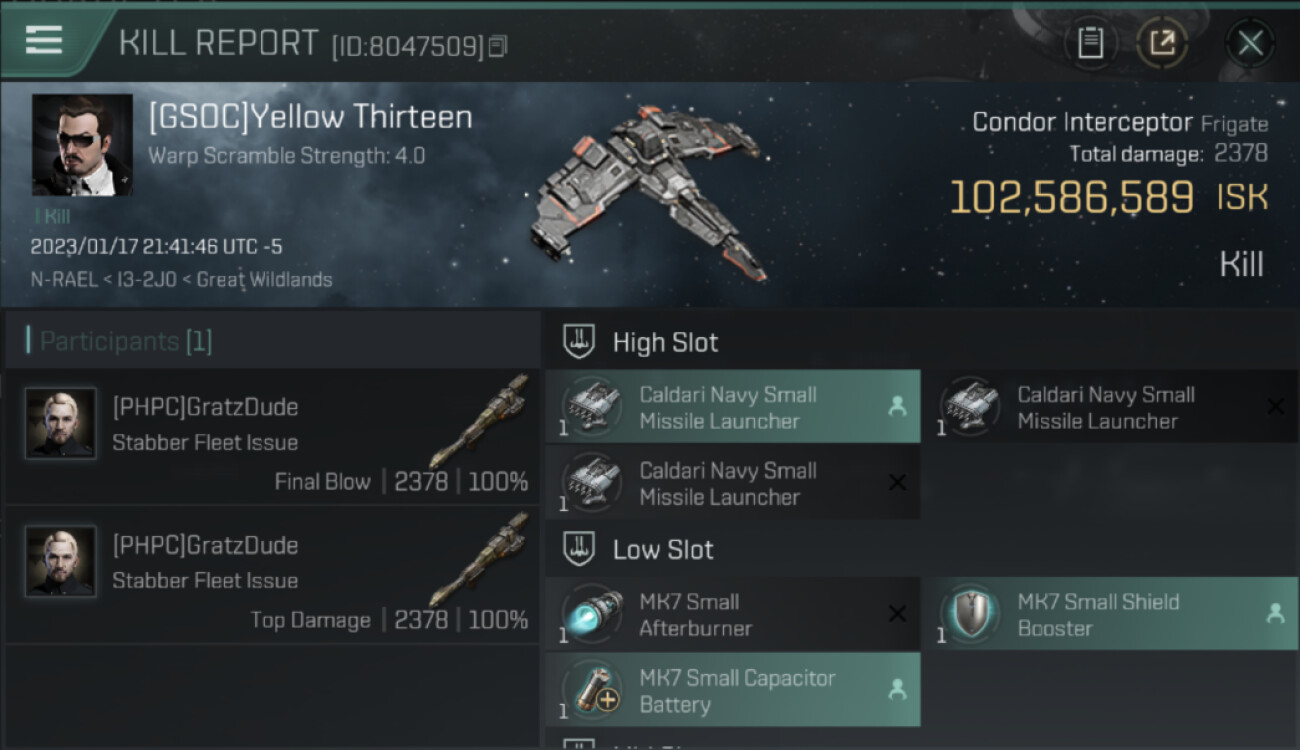Open the hamburger menu
This screenshot has width=1300, height=750.
[x=44, y=40]
